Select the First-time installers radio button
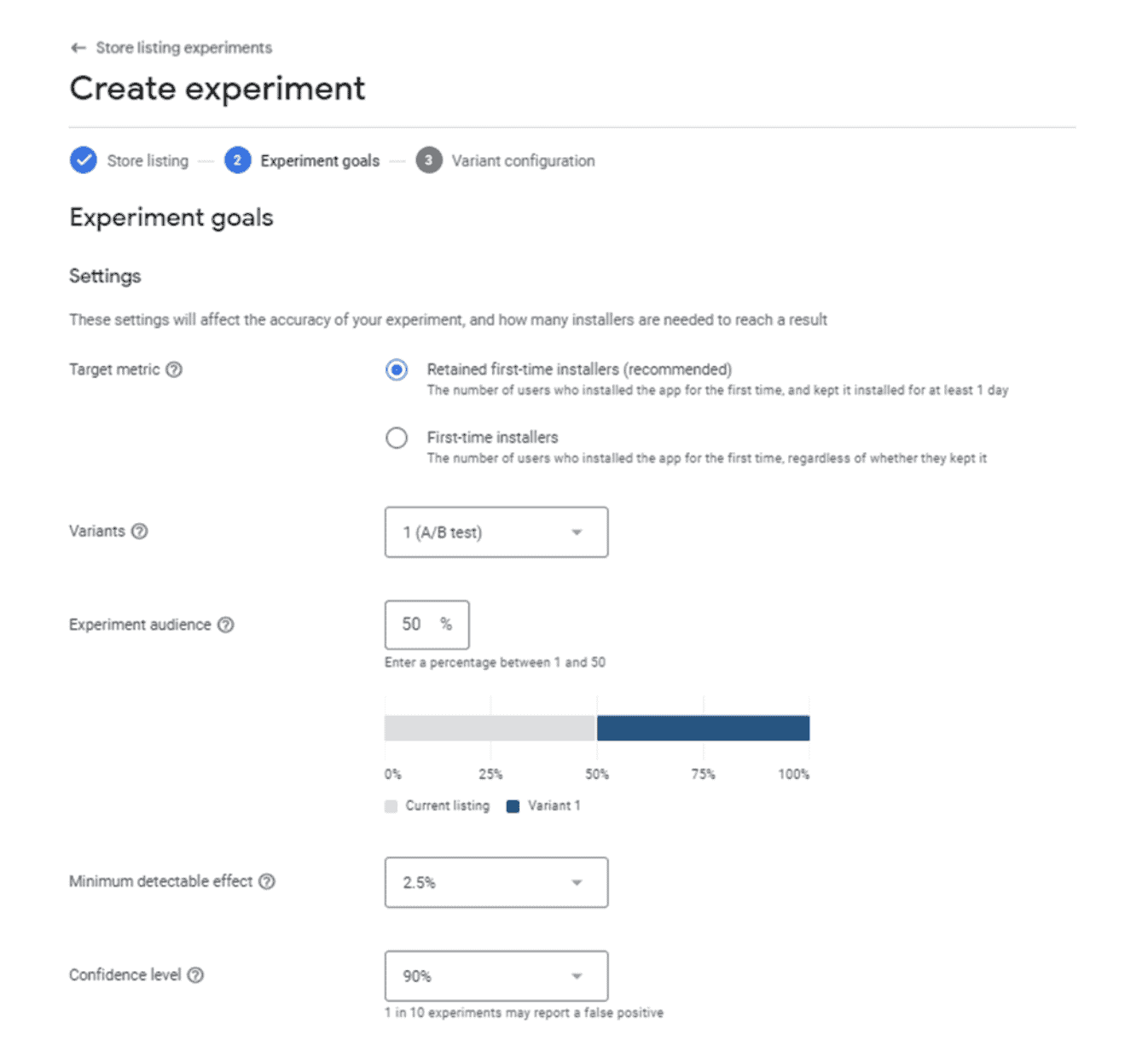This screenshot has height=1058, width=1148. pos(397,438)
